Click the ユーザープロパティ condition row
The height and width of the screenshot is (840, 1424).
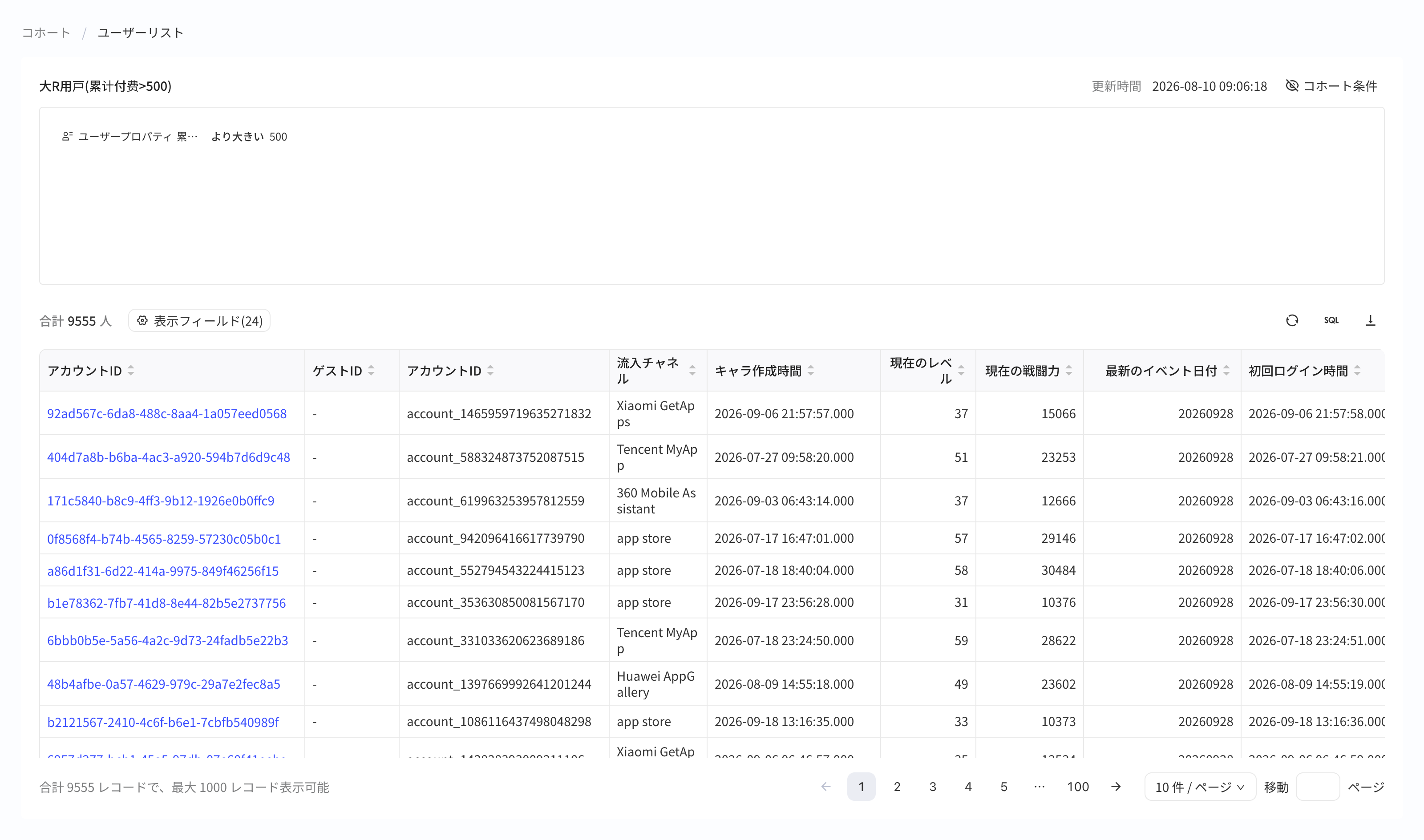point(174,137)
